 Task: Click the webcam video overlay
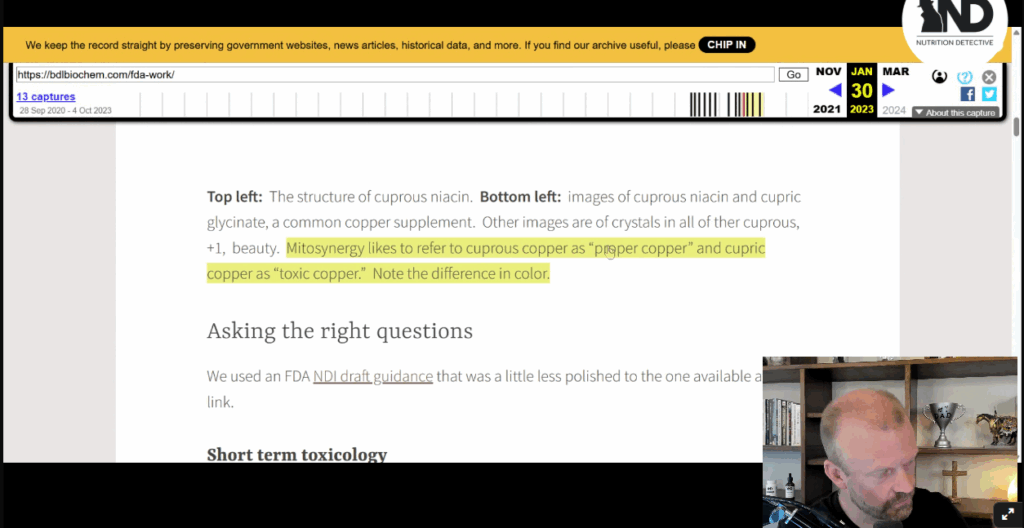coord(890,442)
